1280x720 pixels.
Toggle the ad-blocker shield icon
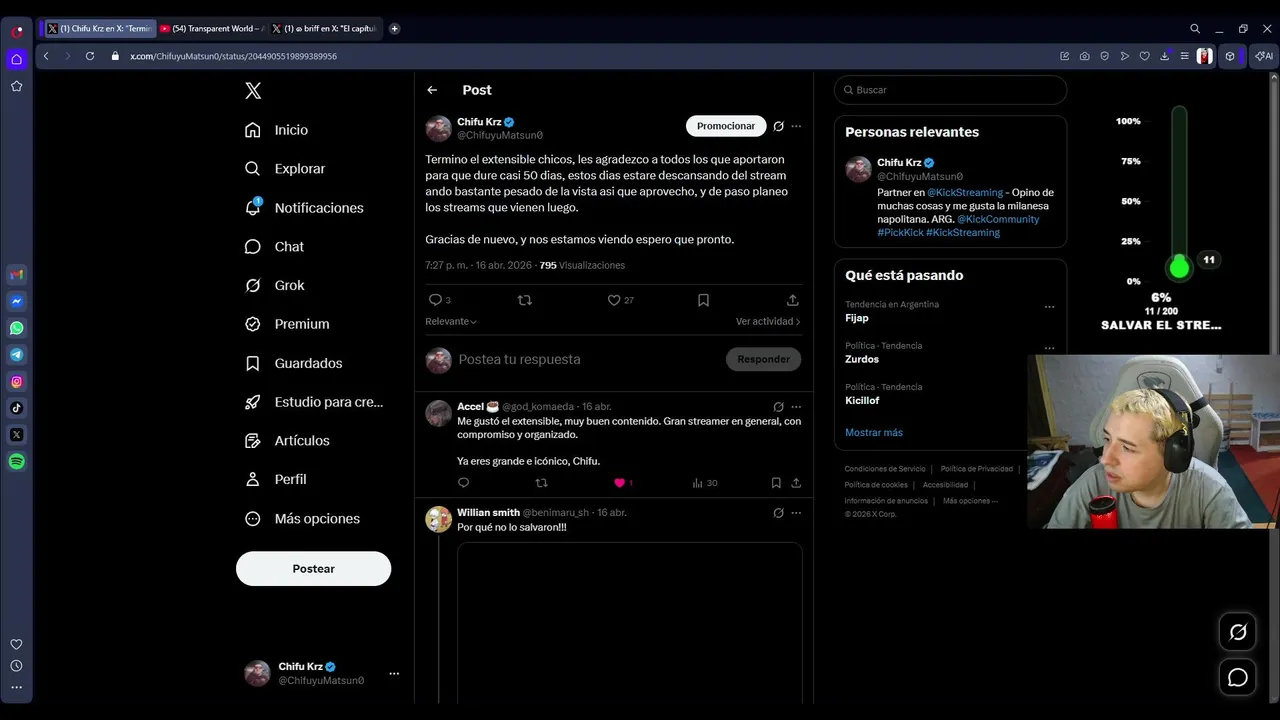(1105, 56)
